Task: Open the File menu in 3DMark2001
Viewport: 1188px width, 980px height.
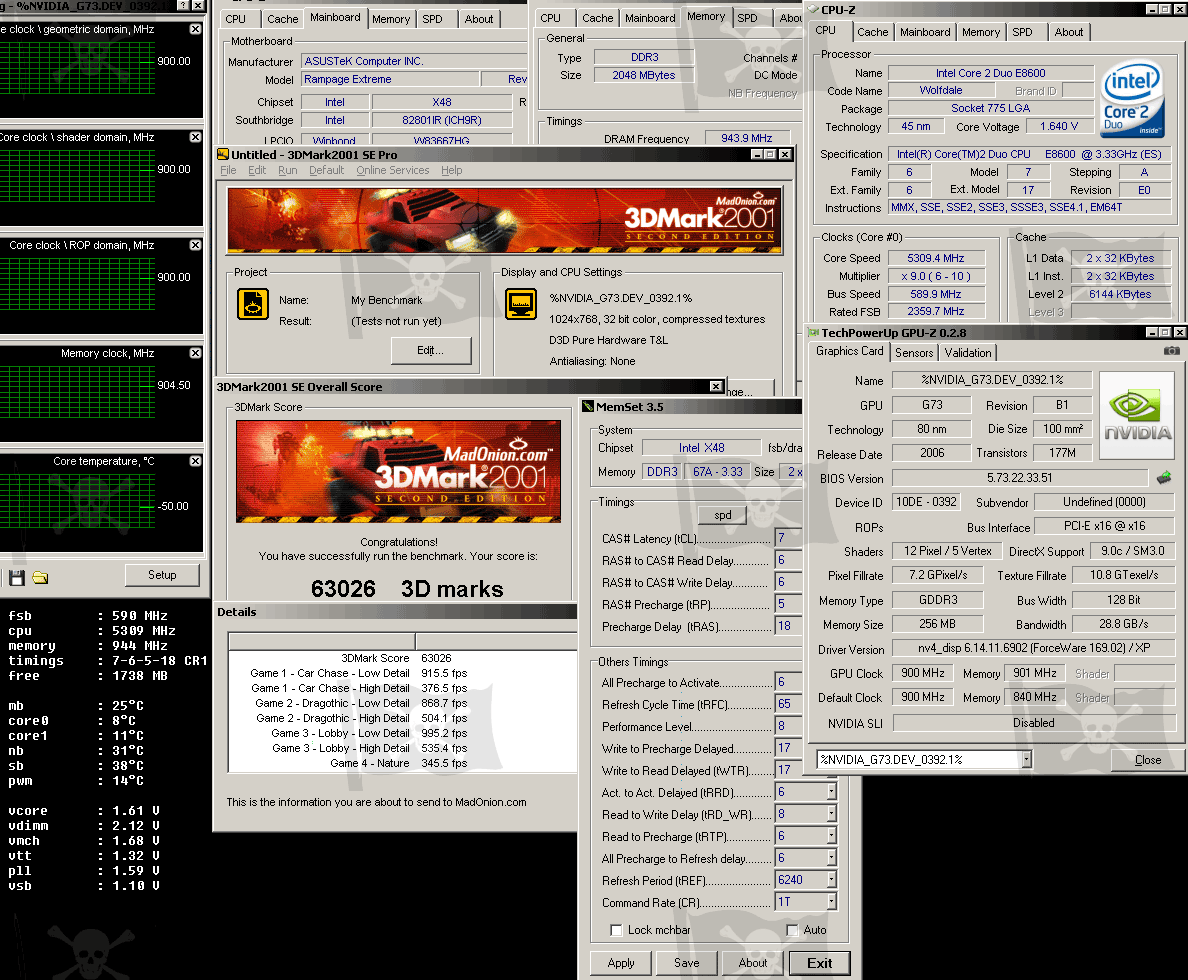Action: coord(228,171)
